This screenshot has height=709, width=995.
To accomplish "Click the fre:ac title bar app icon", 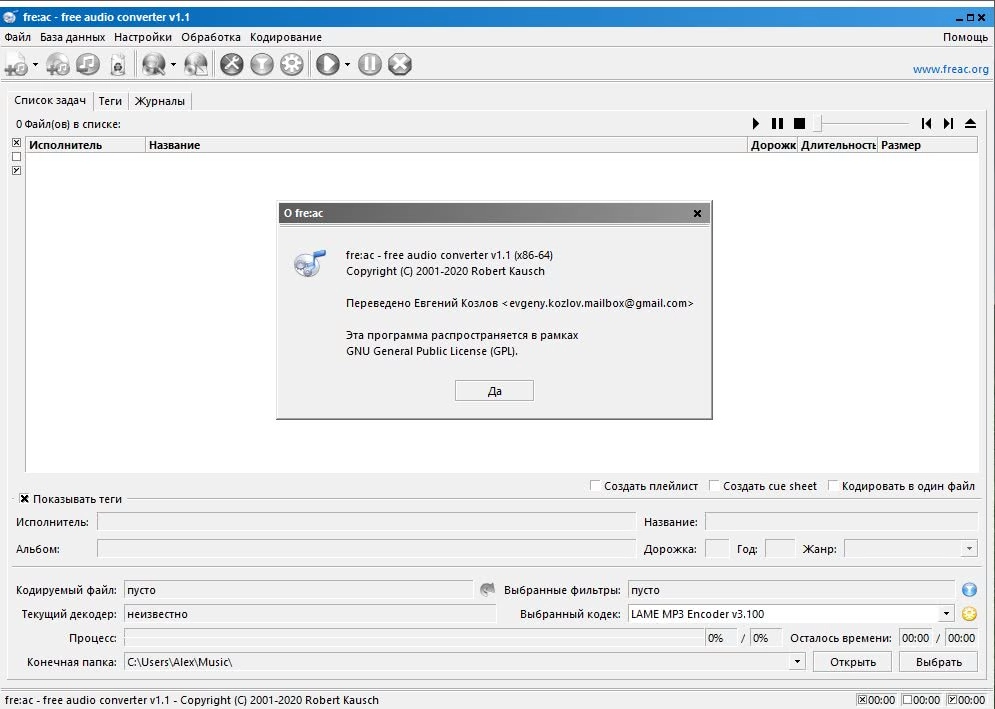I will 10,17.
